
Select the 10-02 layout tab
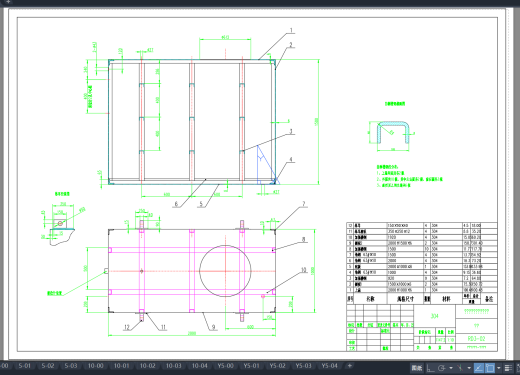147,366
